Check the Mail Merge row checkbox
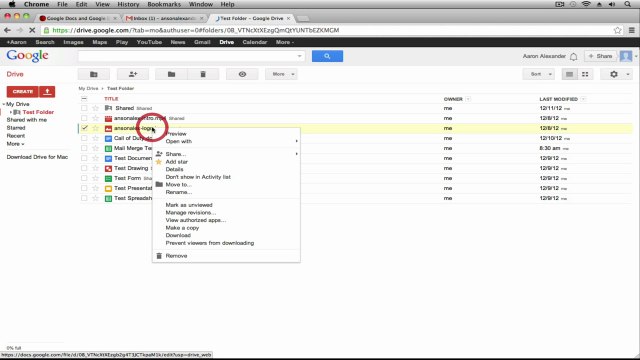The width and height of the screenshot is (640, 360). pyautogui.click(x=84, y=148)
